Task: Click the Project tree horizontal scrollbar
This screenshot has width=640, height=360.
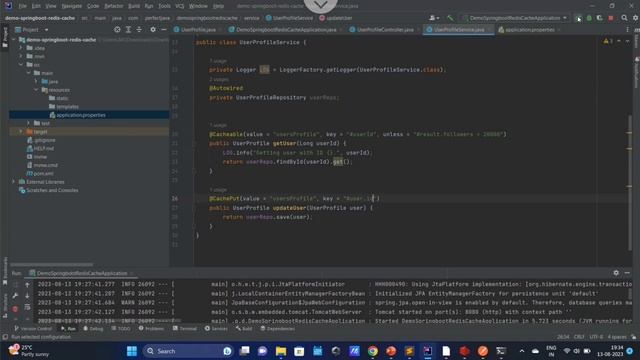Action: pyautogui.click(x=51, y=264)
